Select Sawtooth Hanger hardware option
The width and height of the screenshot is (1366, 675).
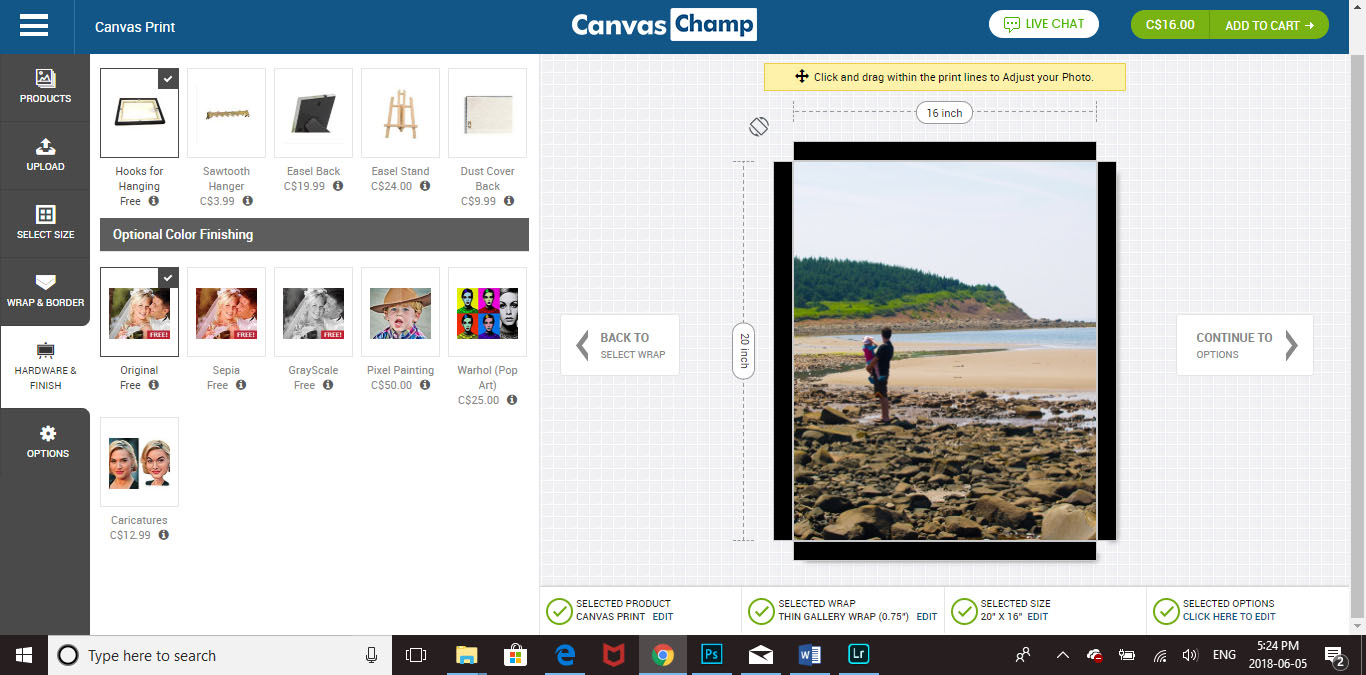pyautogui.click(x=226, y=113)
